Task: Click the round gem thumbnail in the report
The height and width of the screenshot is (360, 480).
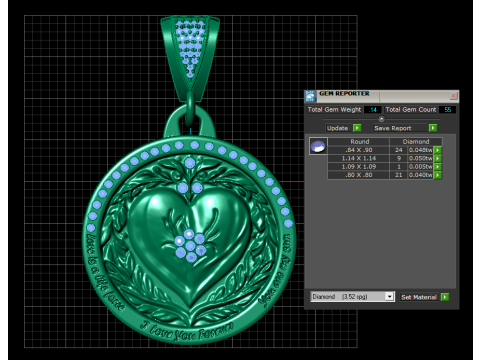Action: pos(318,146)
